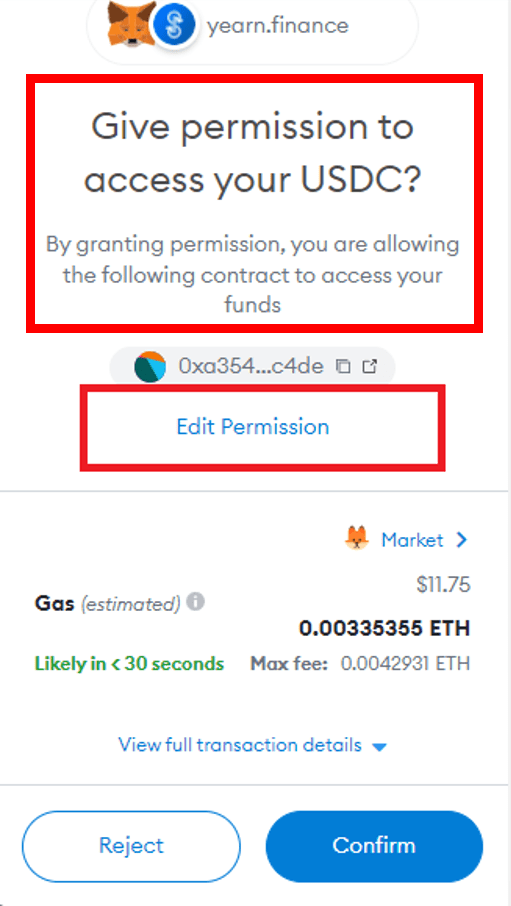Click the gas estimate info icon
The width and height of the screenshot is (511, 906).
click(196, 602)
